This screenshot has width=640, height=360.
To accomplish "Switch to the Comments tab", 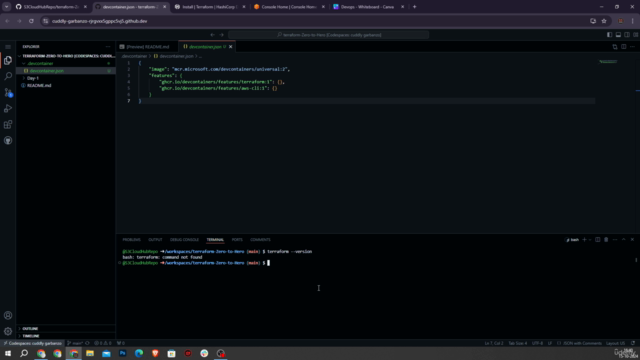I will click(x=260, y=240).
